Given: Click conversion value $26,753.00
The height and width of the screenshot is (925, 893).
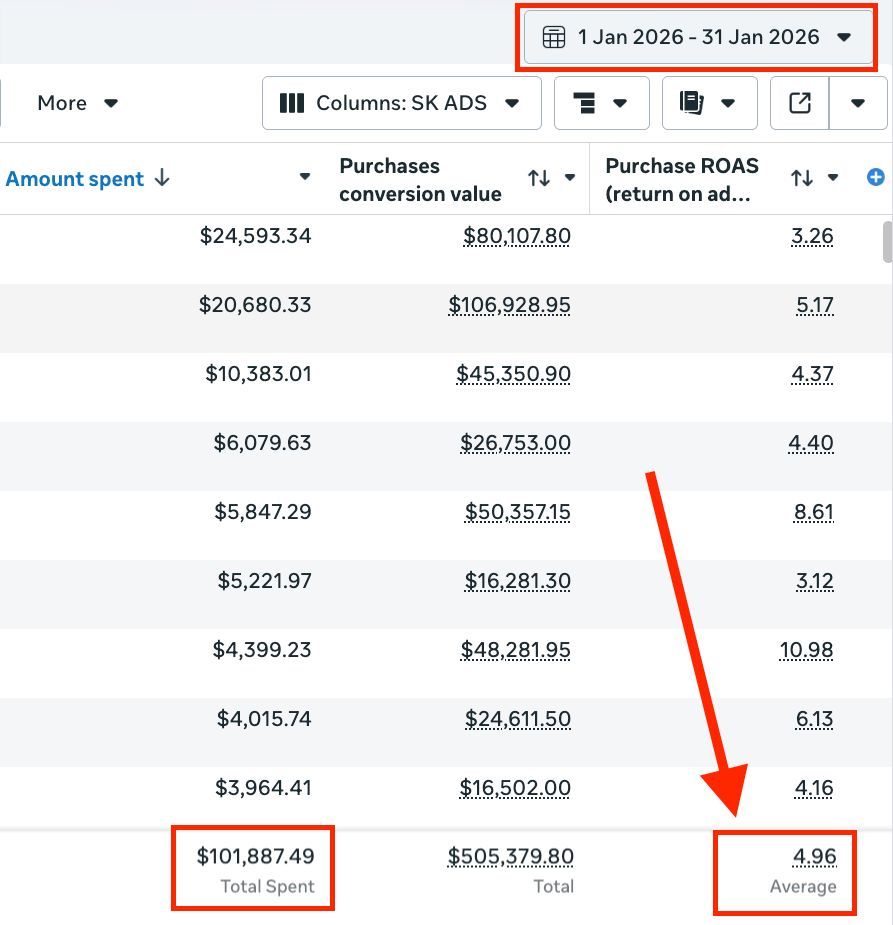Looking at the screenshot, I should click(x=516, y=443).
